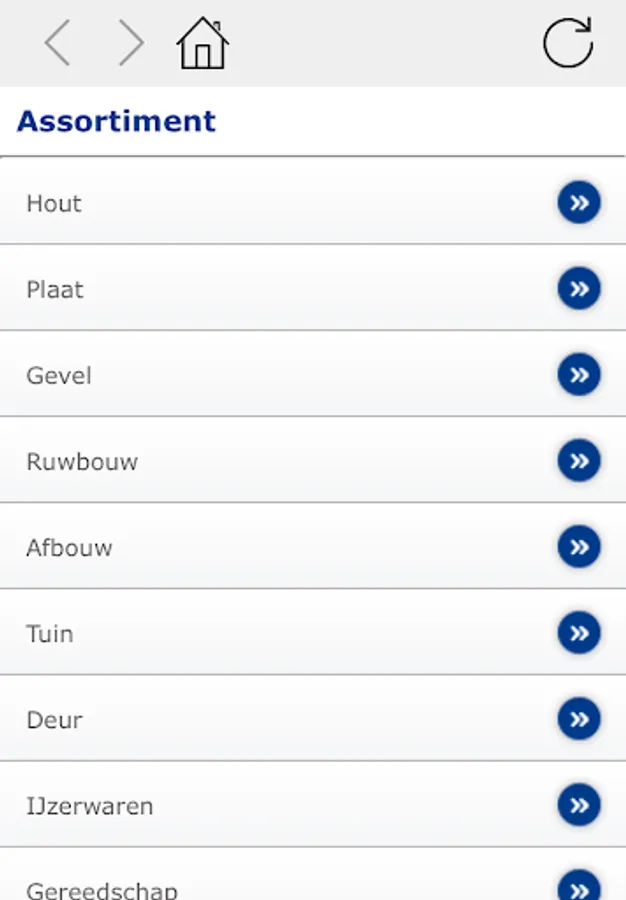Select the Plaat category label
Image resolution: width=626 pixels, height=900 pixels.
(55, 290)
